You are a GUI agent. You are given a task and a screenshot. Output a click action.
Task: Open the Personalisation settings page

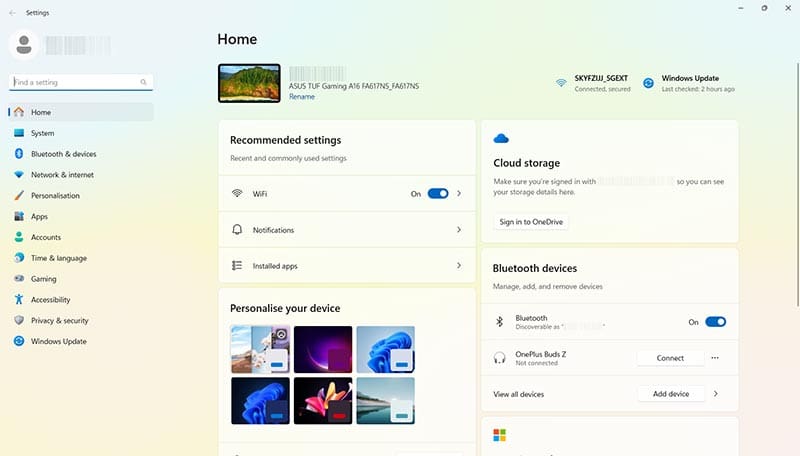(81, 196)
